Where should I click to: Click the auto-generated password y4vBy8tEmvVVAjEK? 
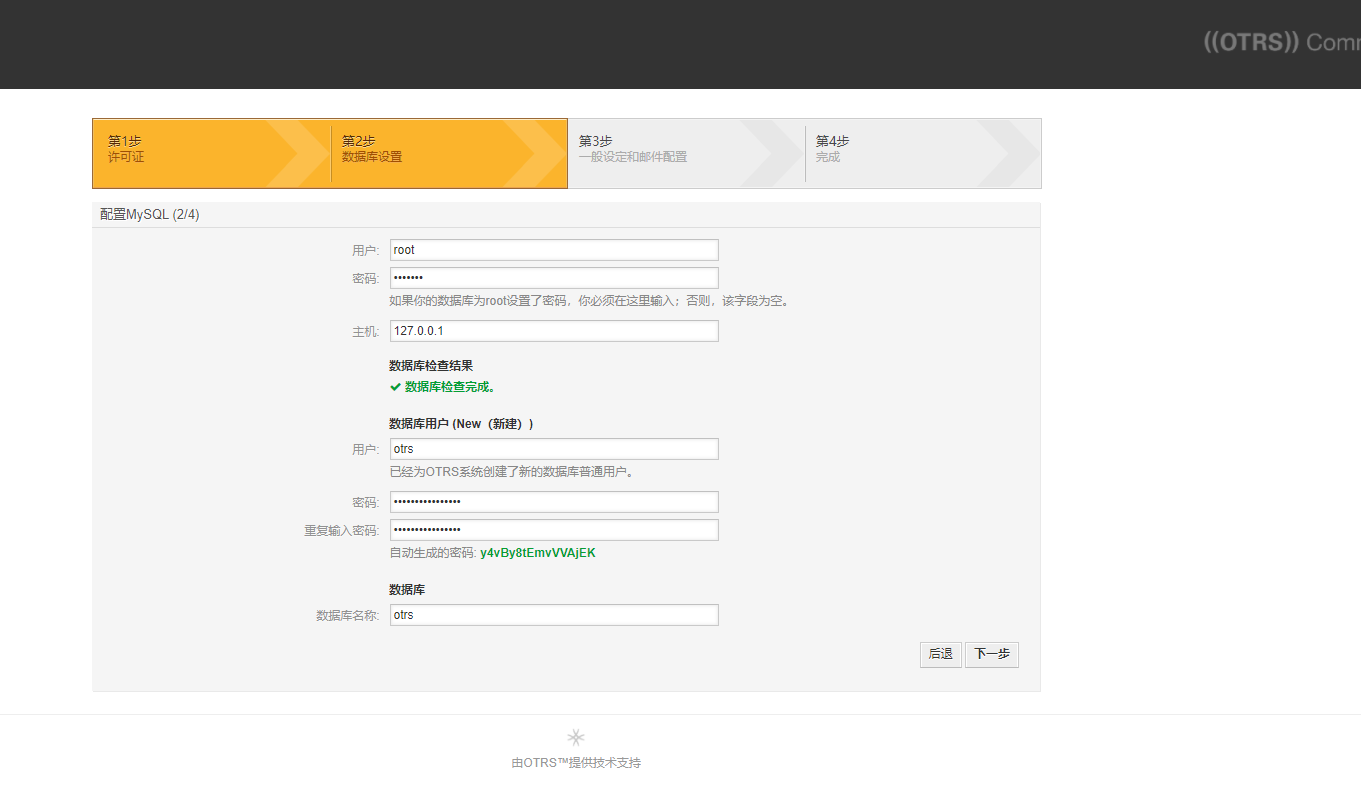(538, 552)
